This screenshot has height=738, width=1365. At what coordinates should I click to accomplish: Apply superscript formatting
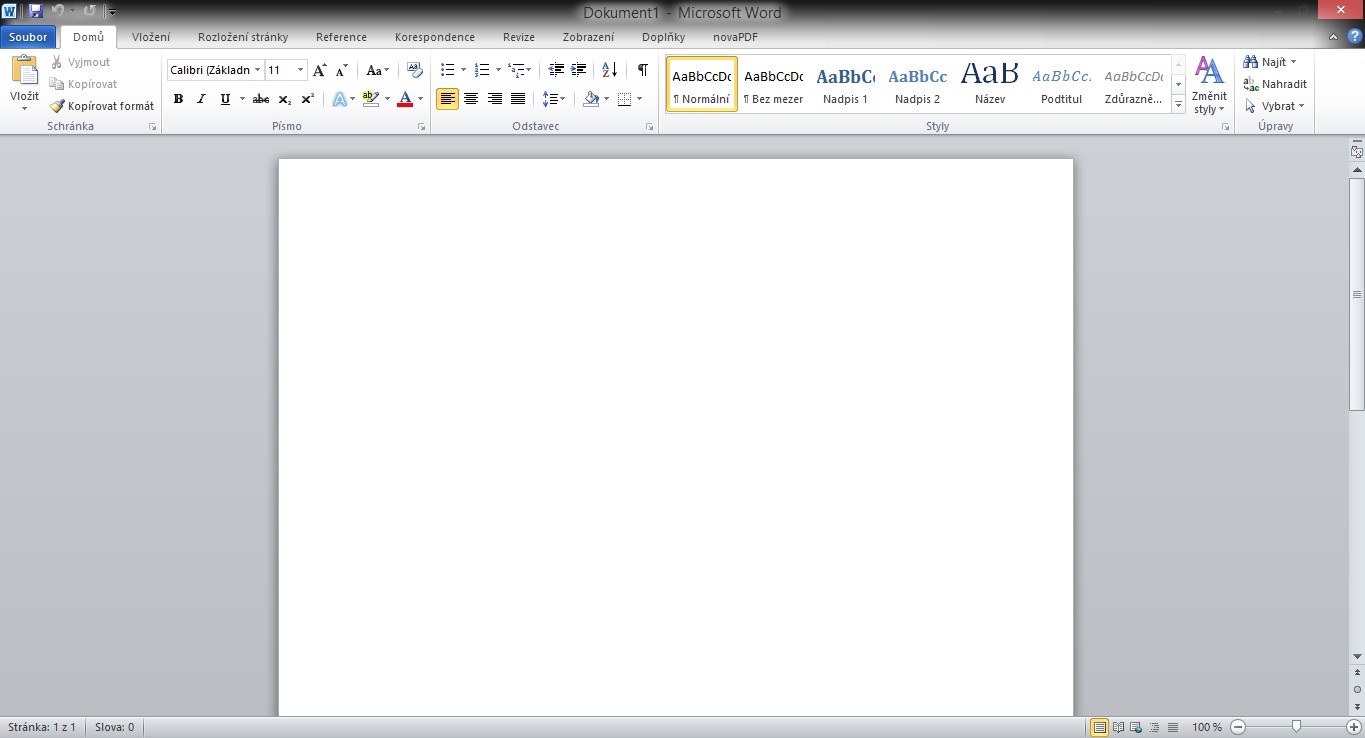pyautogui.click(x=306, y=98)
